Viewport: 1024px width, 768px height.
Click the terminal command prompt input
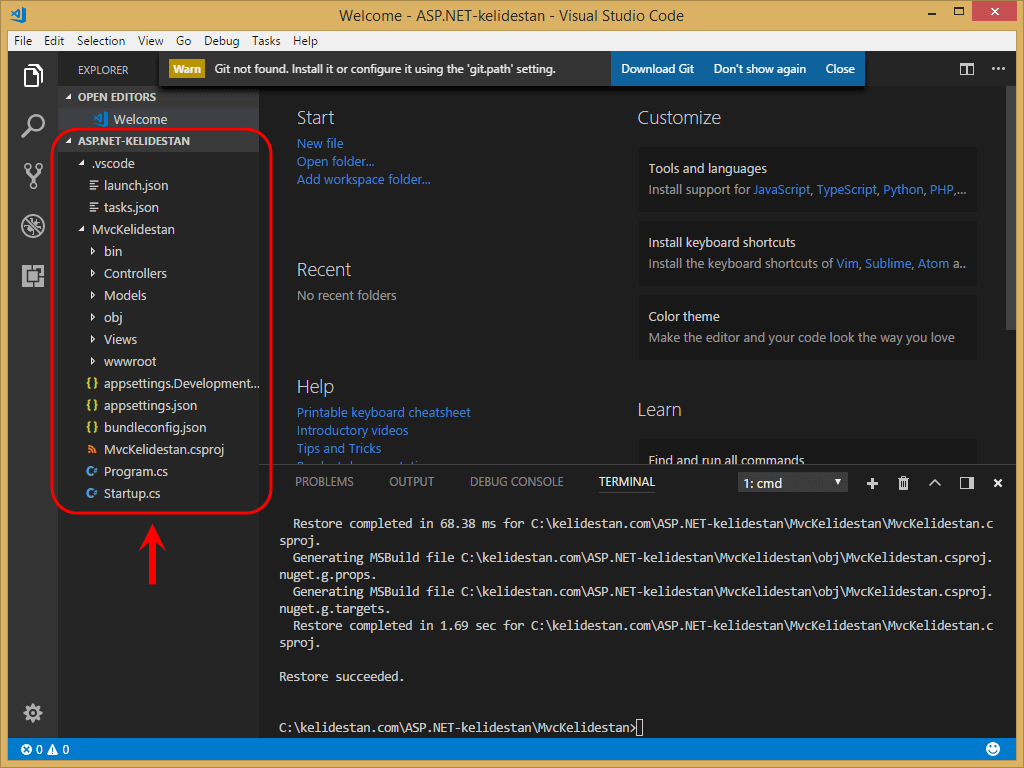pyautogui.click(x=640, y=728)
